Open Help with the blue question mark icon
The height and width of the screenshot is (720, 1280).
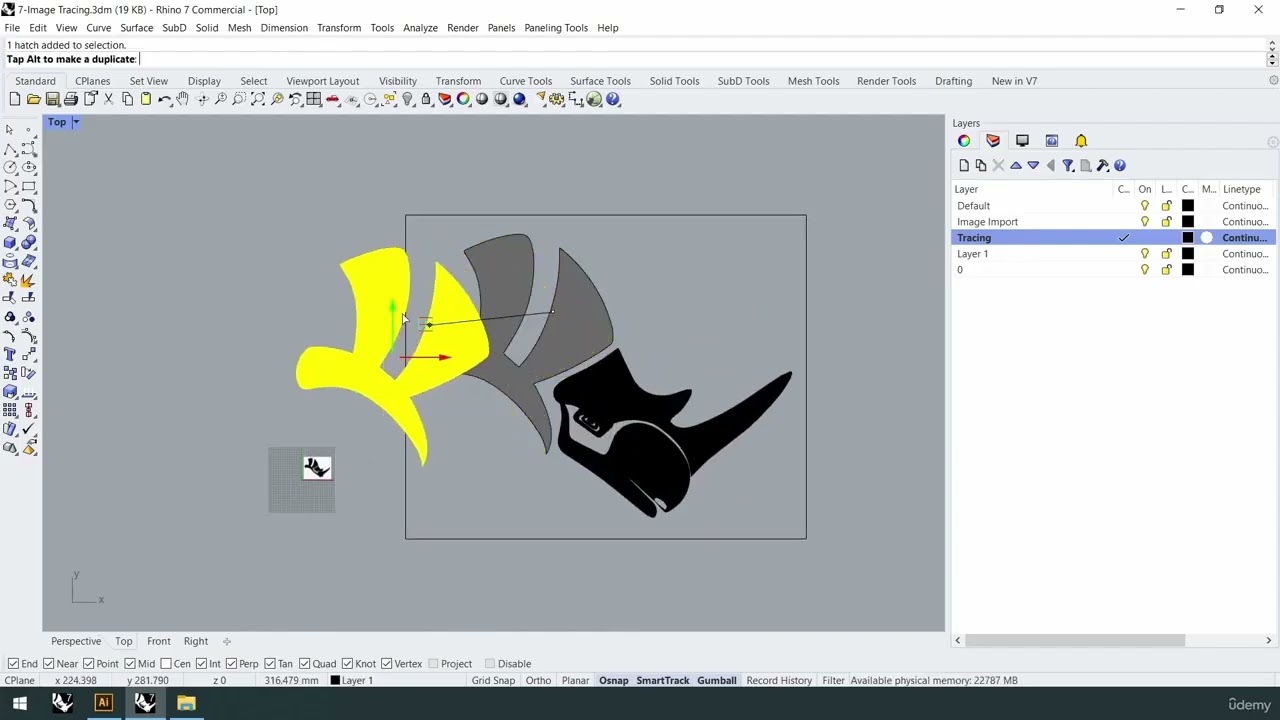coord(613,99)
